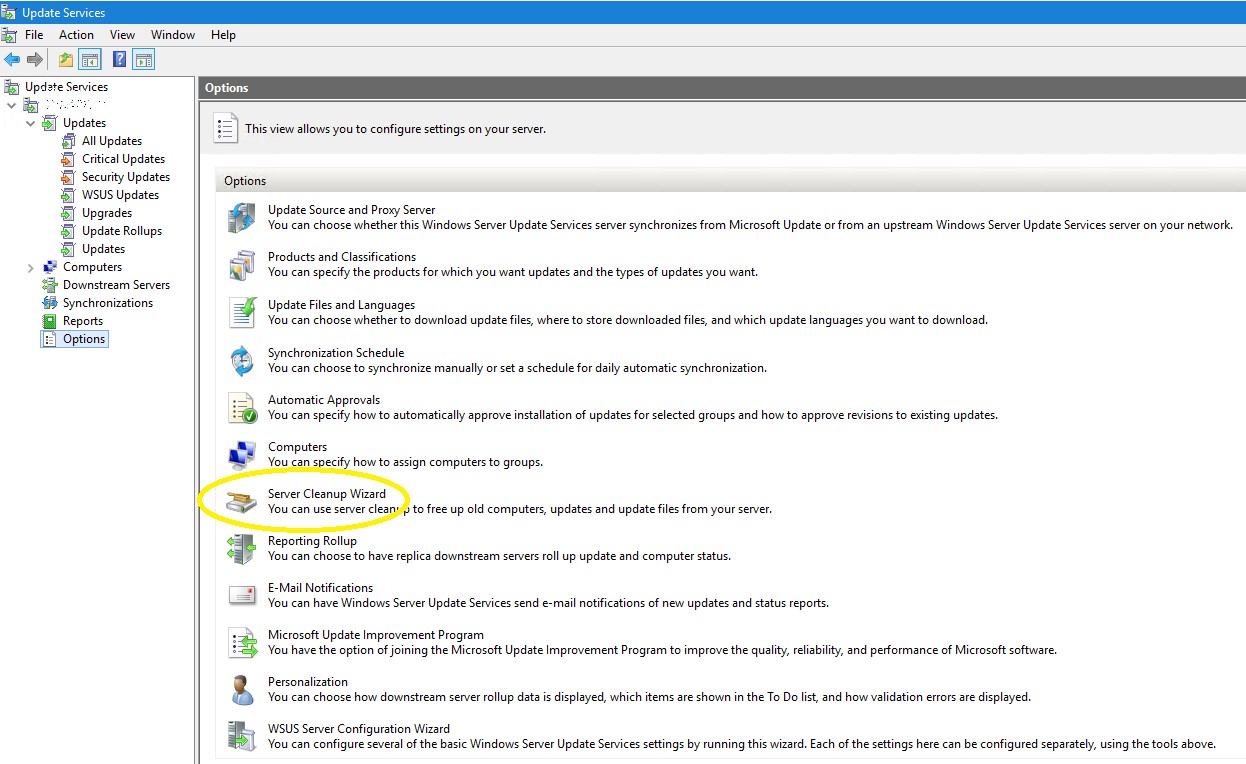Collapse the Updates tree node
1246x764 pixels.
pyautogui.click(x=30, y=123)
